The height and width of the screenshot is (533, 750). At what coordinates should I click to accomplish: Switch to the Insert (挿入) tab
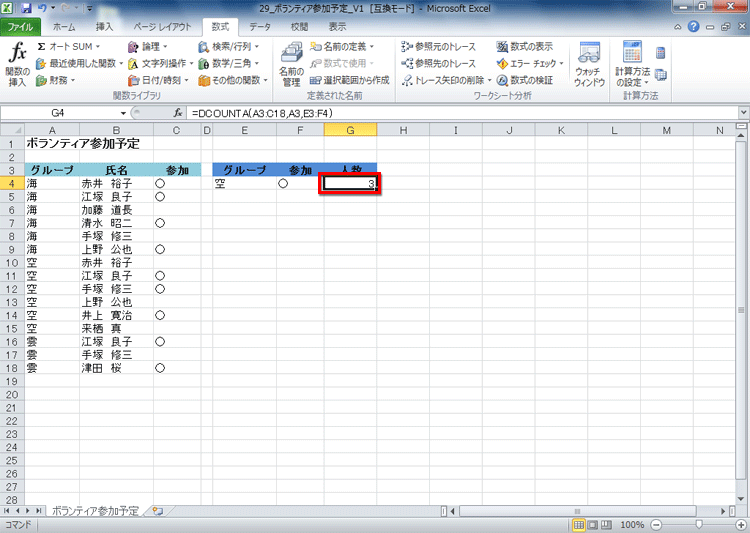coord(104,27)
